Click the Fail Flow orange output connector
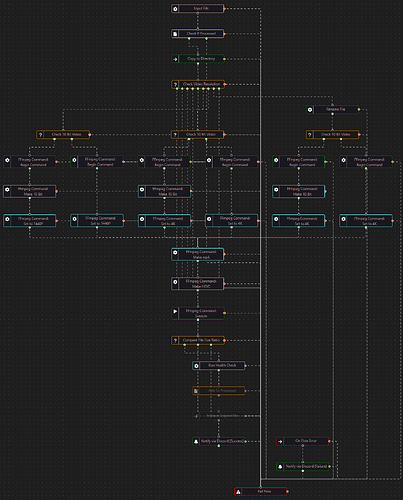 point(287,492)
